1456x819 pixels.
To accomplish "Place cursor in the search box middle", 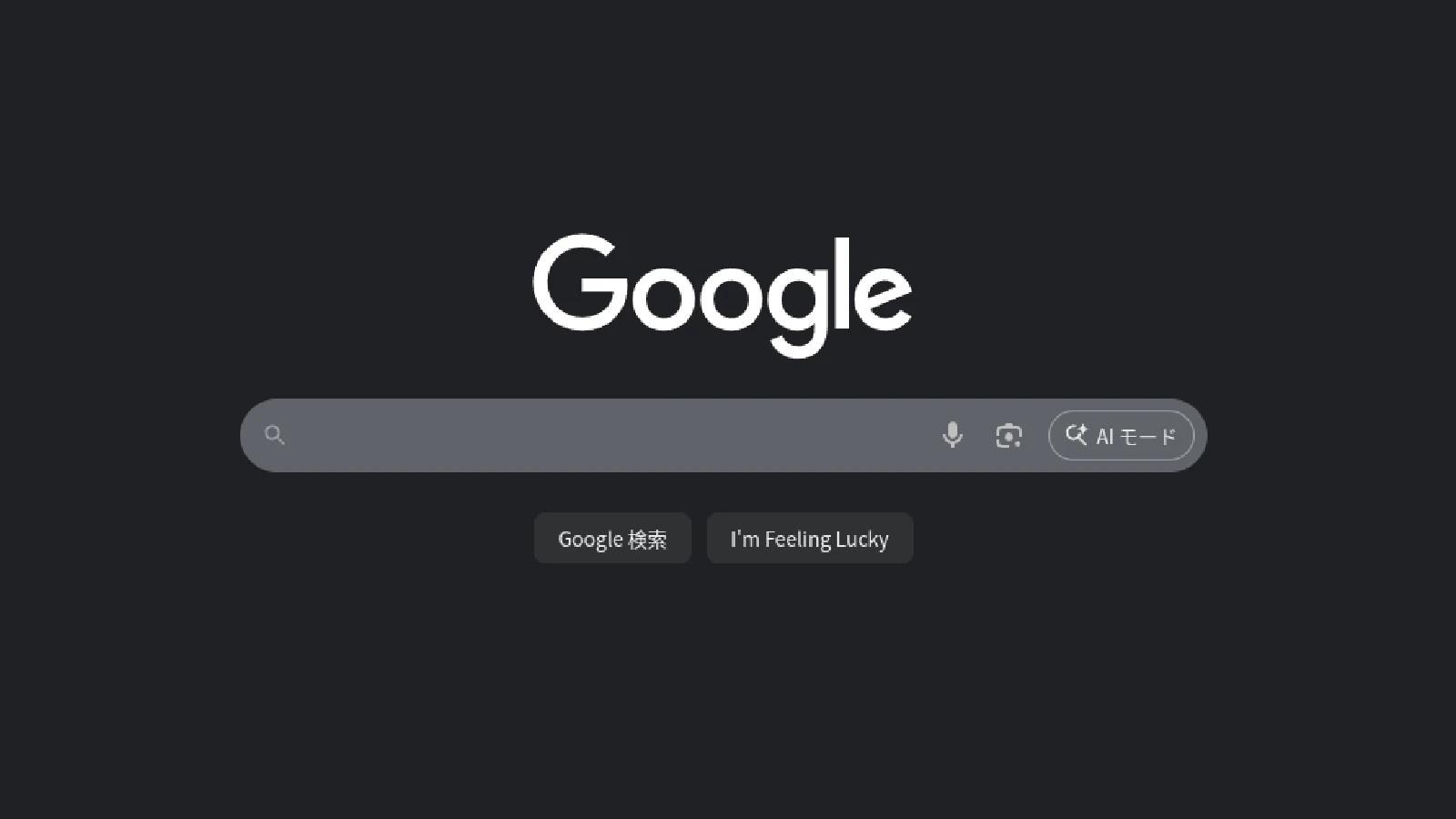I will (x=610, y=435).
